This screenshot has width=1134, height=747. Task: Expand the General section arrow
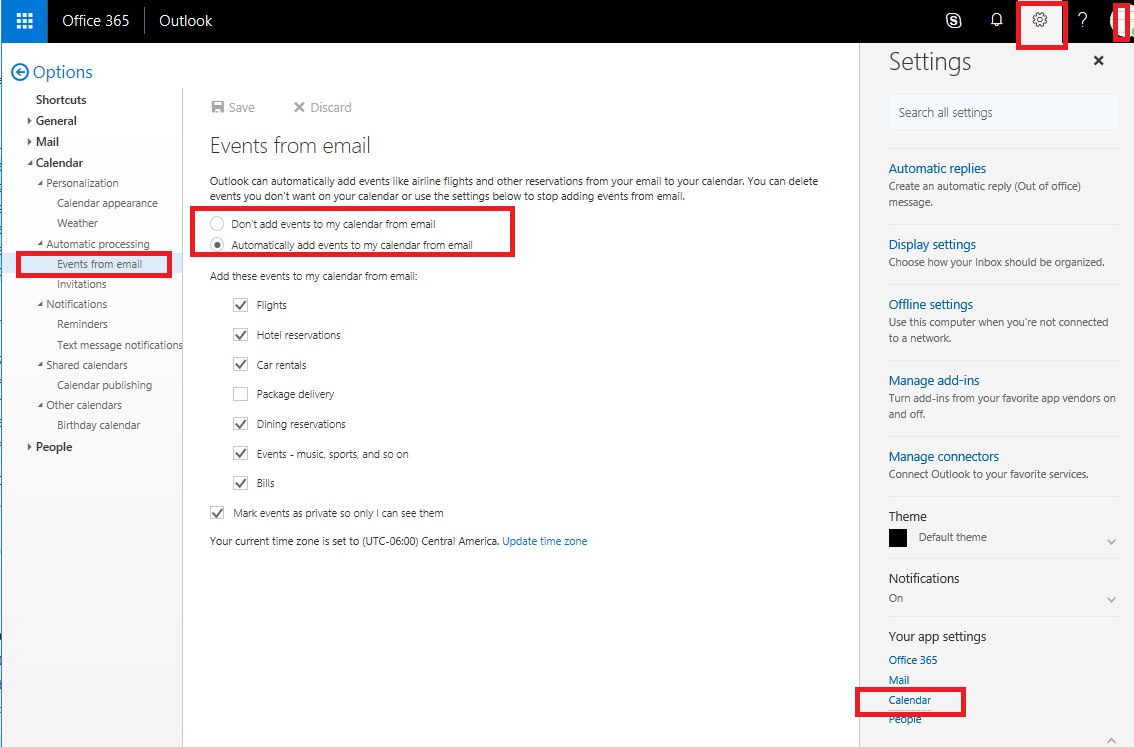point(29,121)
